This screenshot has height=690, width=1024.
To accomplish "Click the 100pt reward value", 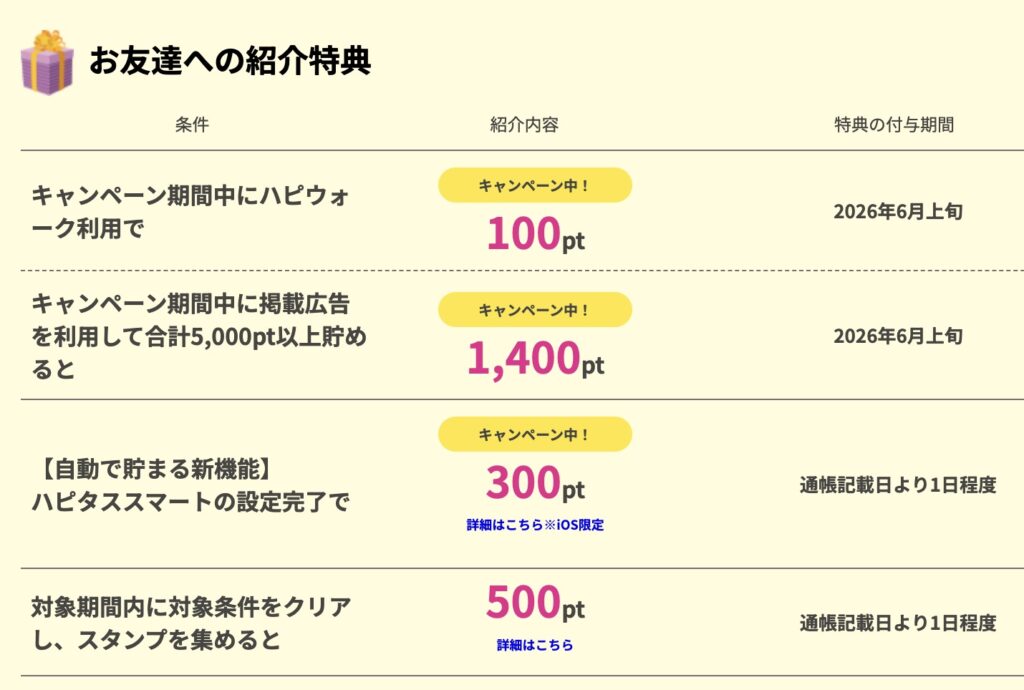I will pyautogui.click(x=535, y=234).
